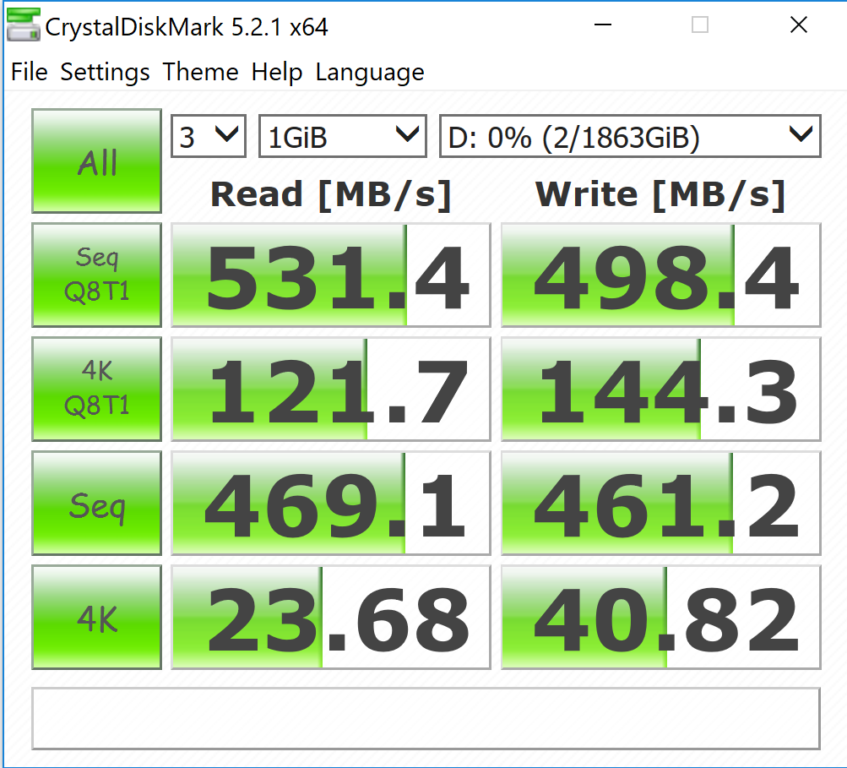Start the 4K Q8T1 benchmark

coord(97,389)
